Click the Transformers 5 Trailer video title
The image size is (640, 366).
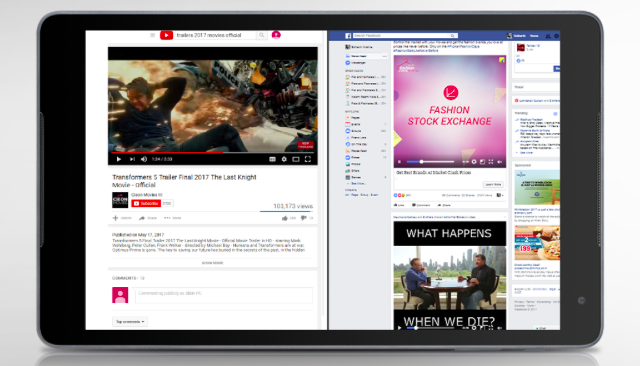click(x=184, y=181)
